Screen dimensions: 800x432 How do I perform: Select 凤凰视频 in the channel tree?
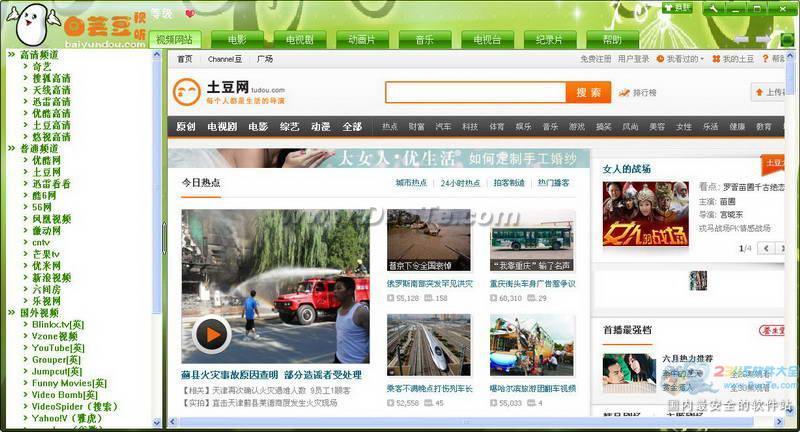51,219
